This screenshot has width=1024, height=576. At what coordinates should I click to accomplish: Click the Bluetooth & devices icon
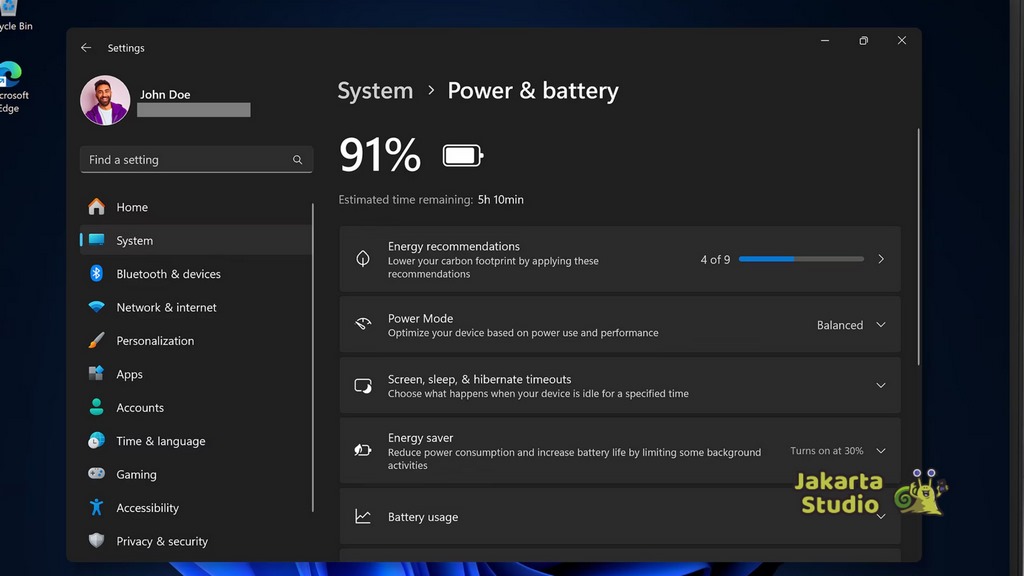97,274
